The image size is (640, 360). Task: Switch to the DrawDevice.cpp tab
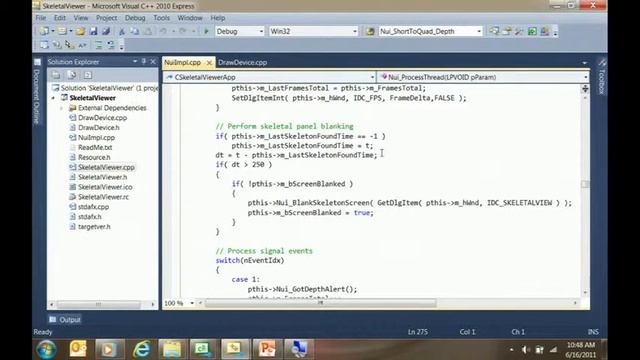coord(242,62)
